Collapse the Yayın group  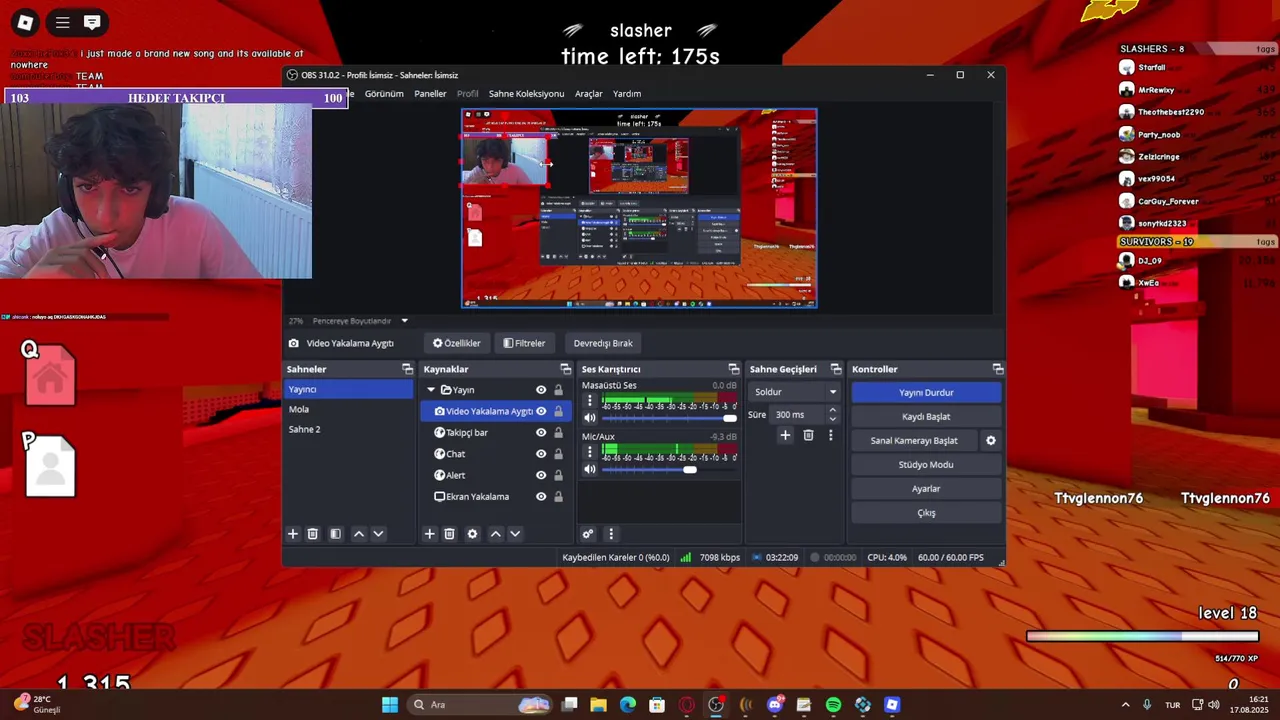pos(431,390)
